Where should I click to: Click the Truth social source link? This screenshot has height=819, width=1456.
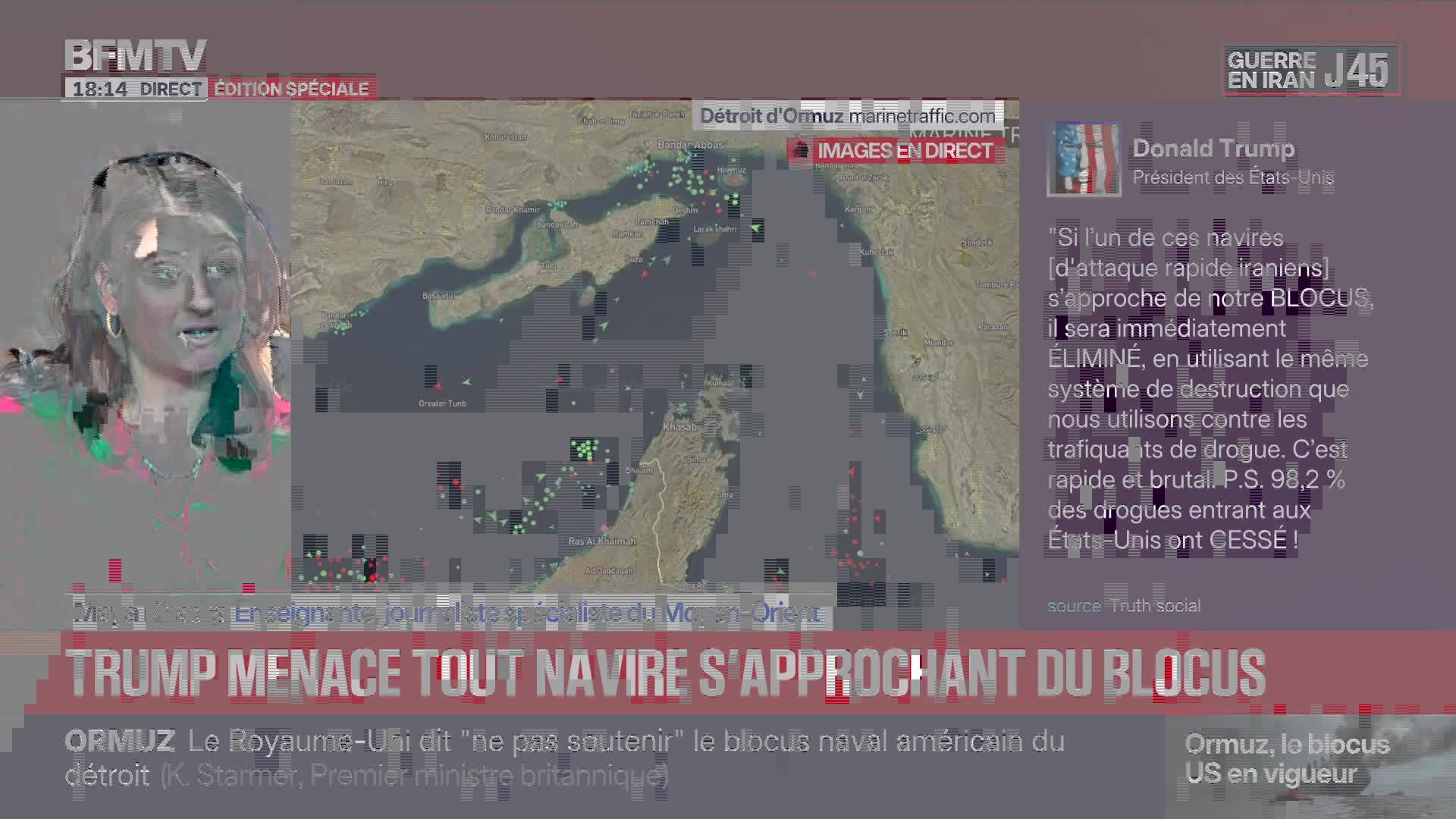(1155, 606)
